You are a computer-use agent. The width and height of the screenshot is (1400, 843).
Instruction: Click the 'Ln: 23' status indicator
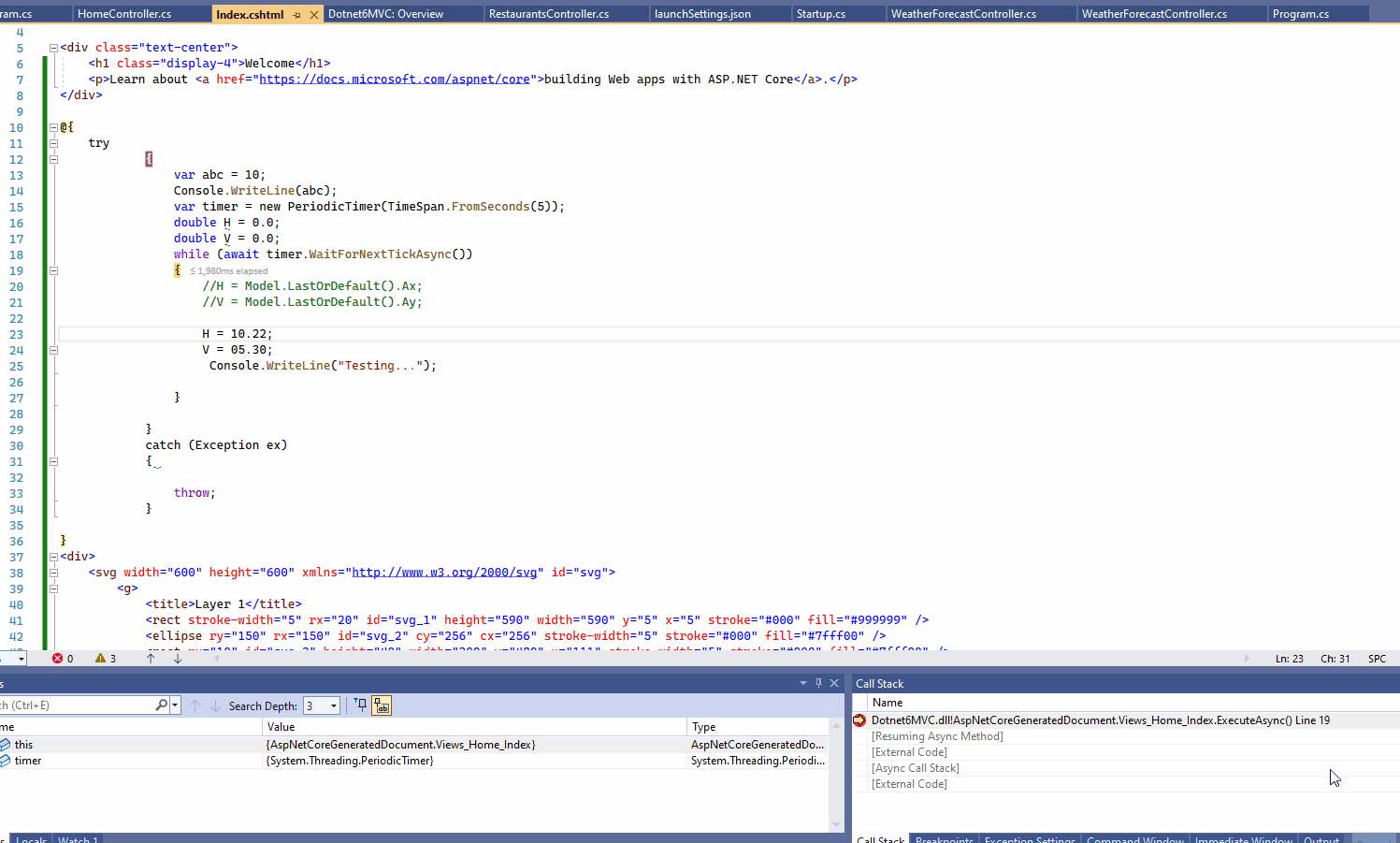1289,659
